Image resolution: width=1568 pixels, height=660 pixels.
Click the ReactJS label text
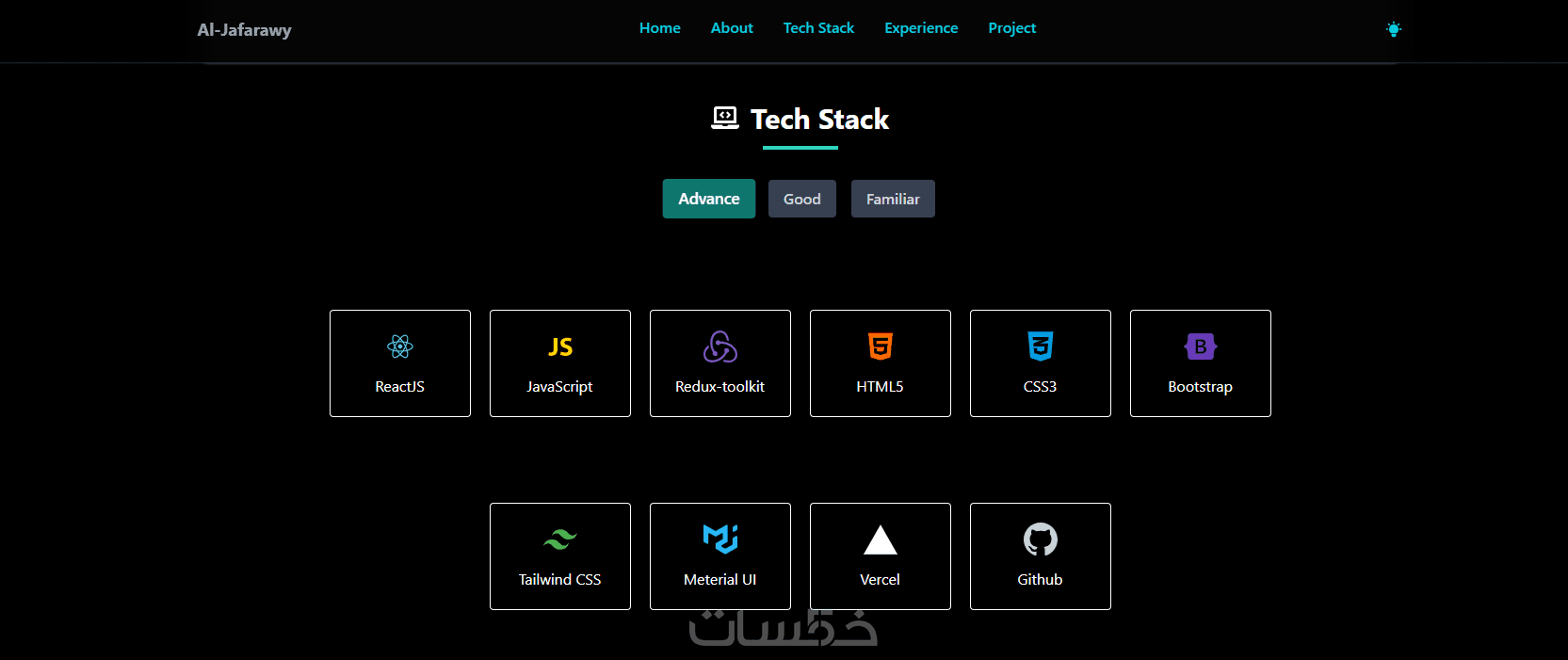coord(400,387)
